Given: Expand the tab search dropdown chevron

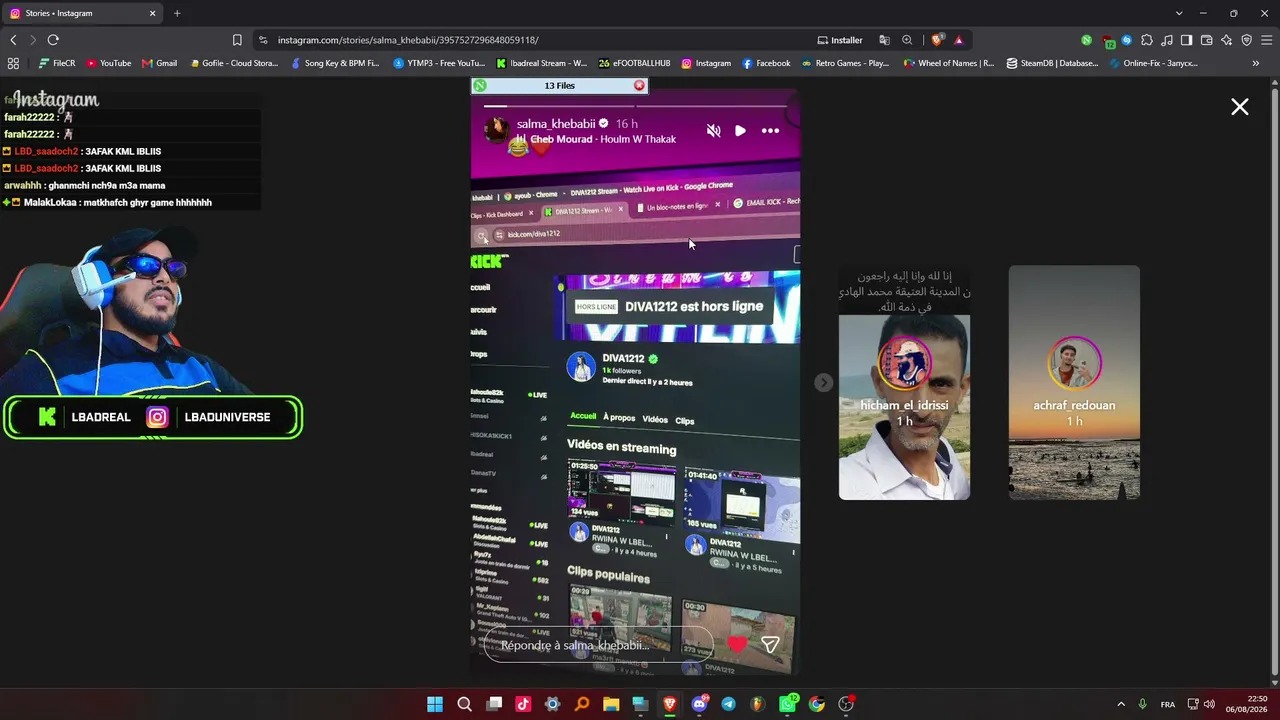Looking at the screenshot, I should (1179, 13).
